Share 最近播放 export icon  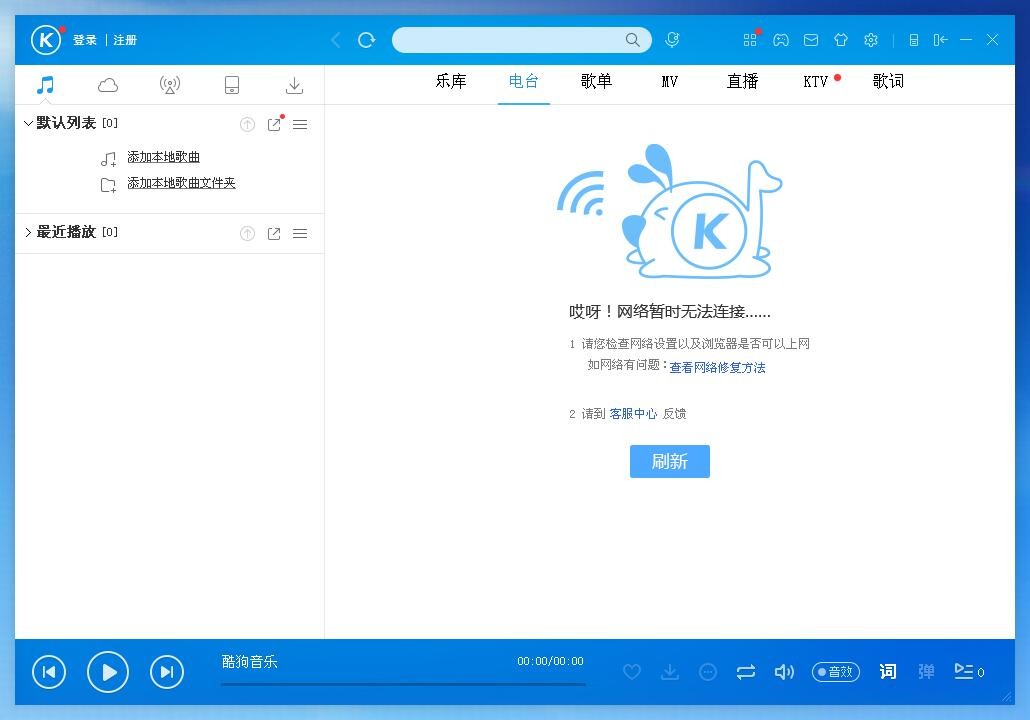[x=275, y=233]
